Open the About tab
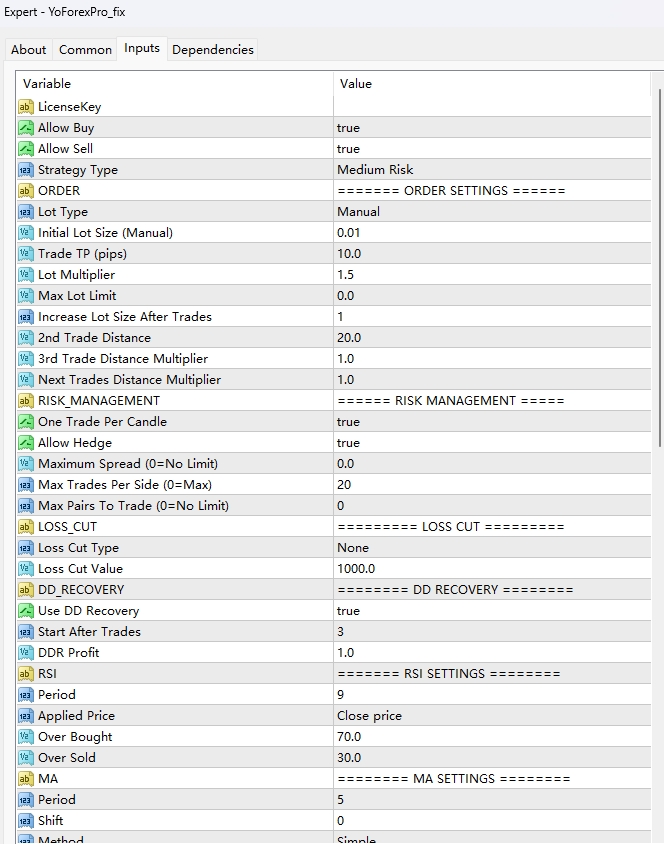This screenshot has height=844, width=664. click(x=29, y=50)
